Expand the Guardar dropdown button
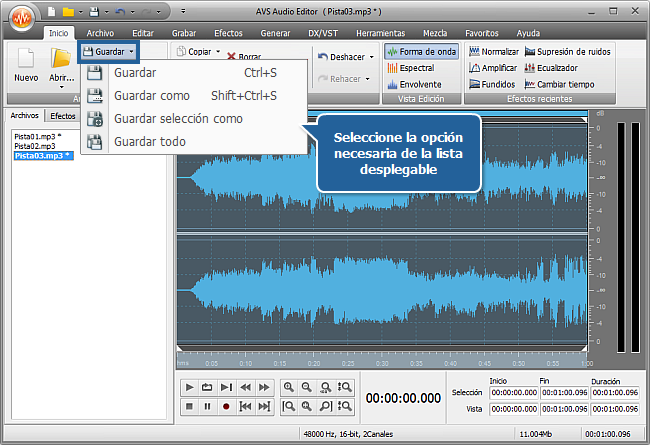Screen dimensions: 650x445 point(132,50)
